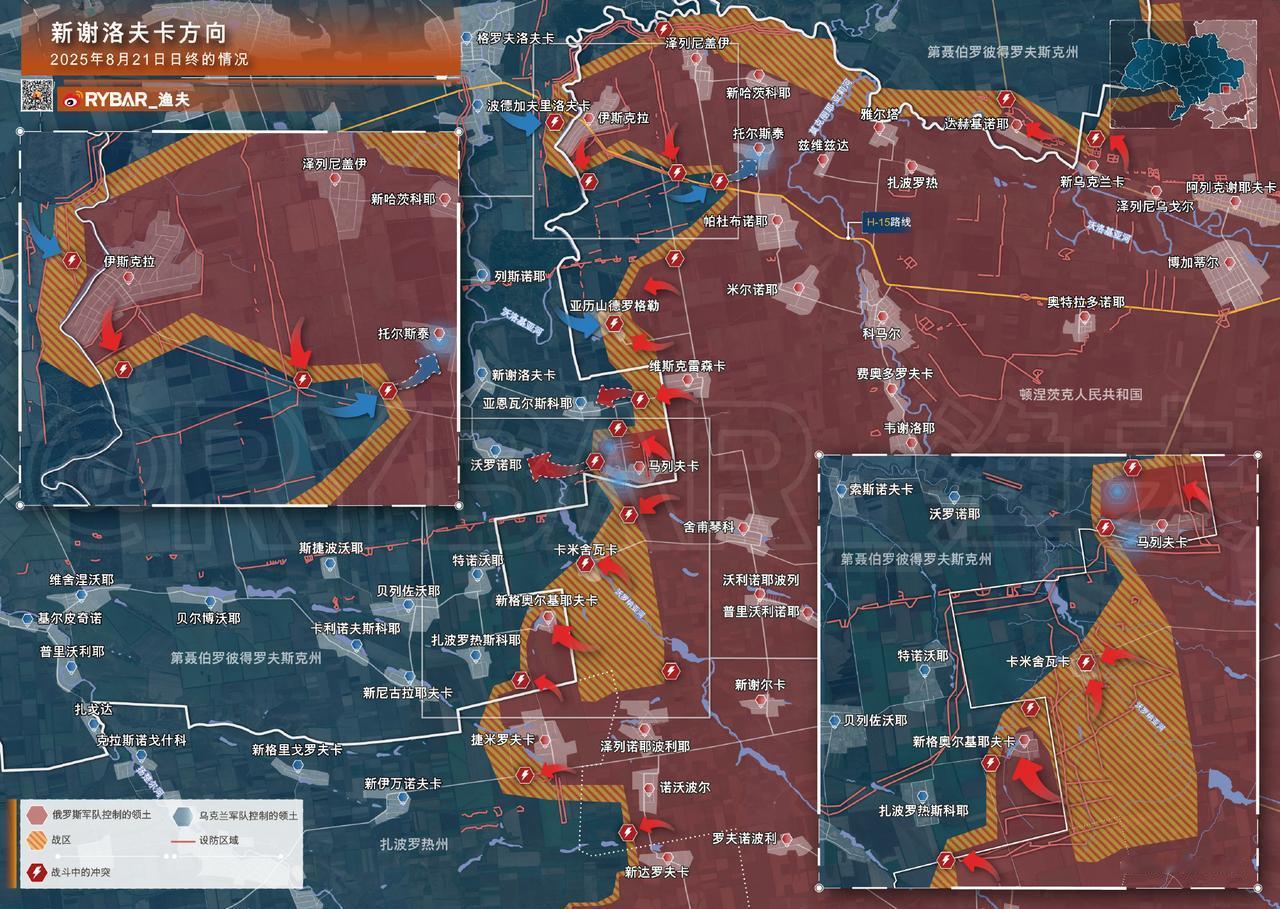This screenshot has height=909, width=1280.
Task: Click the 扎波罗热州 region label
Action: (414, 843)
